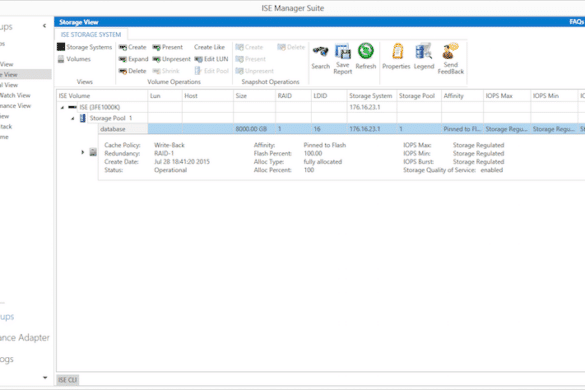
Task: Click the Storage Quality of Service enabled value
Action: pos(492,170)
